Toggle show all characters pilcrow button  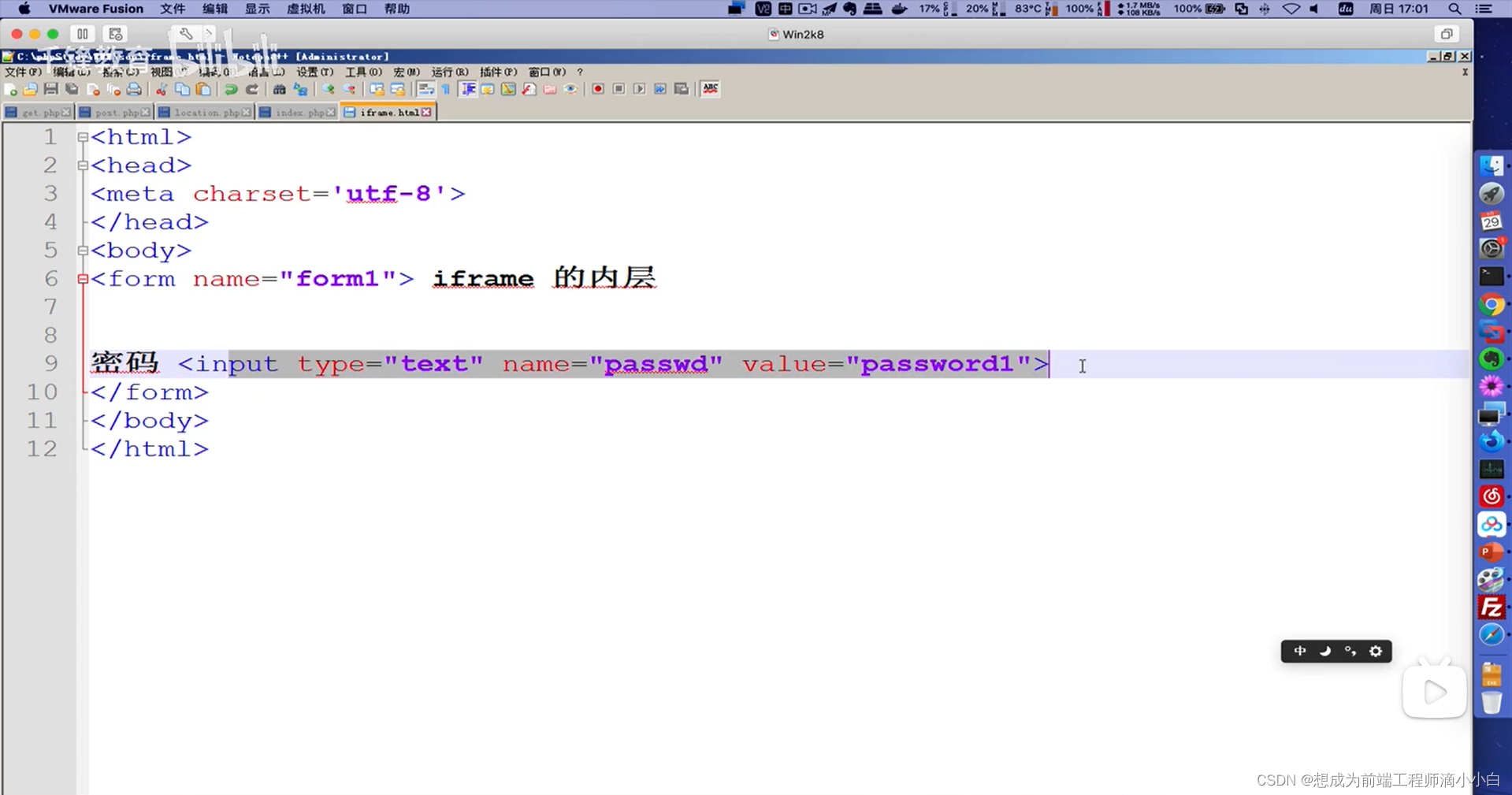(x=446, y=89)
